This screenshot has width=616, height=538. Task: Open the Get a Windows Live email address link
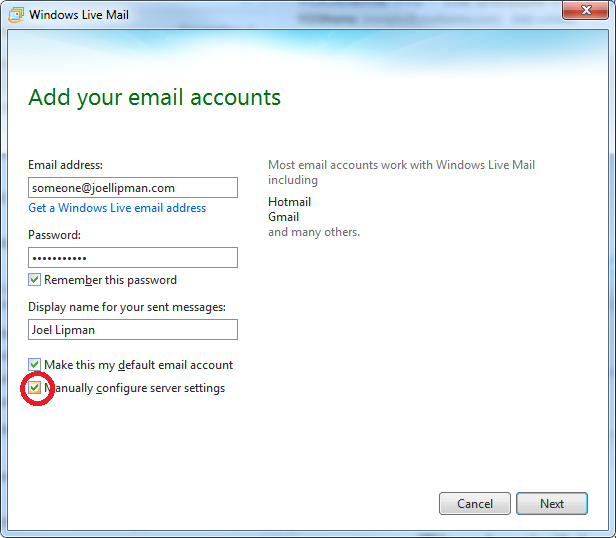117,208
